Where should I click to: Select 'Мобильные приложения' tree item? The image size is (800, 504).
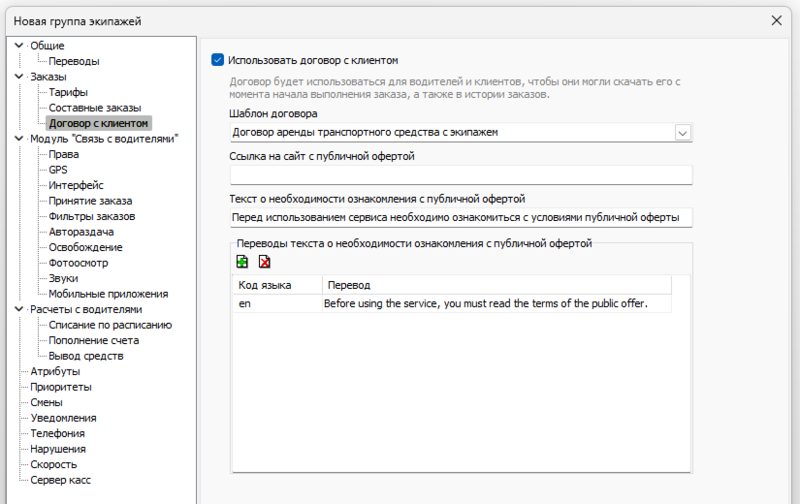coord(108,294)
